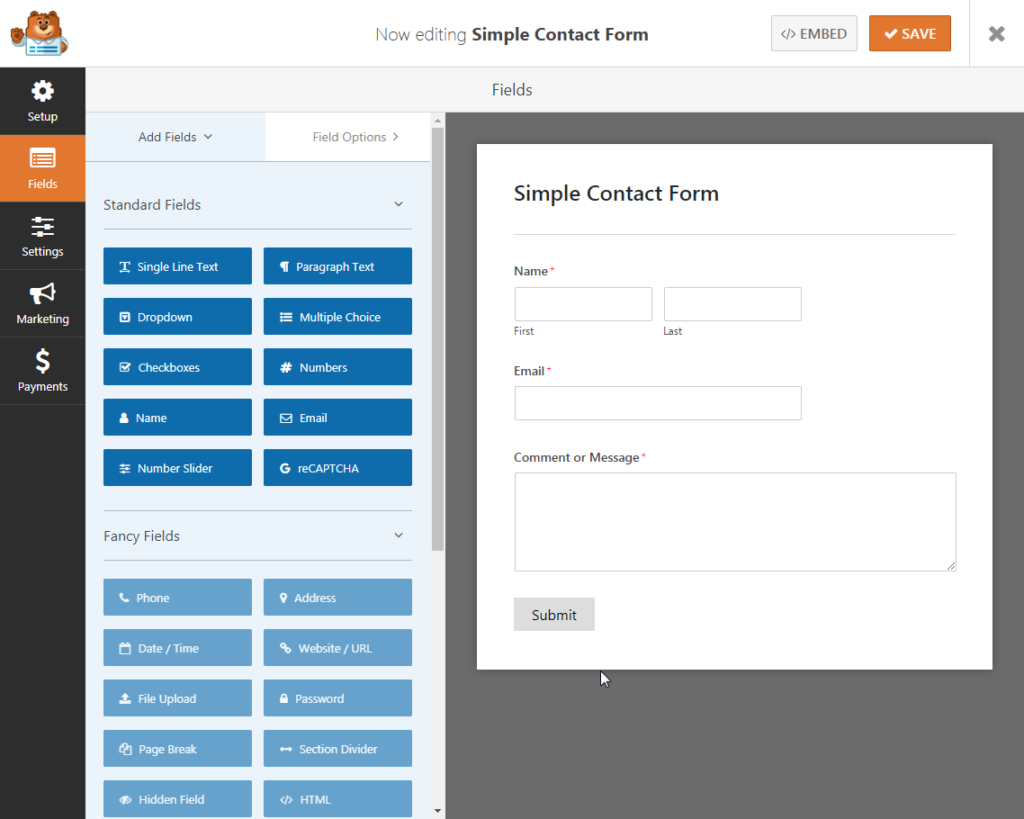The image size is (1024, 819).
Task: Click the WPForms bear mascot logo
Action: [39, 33]
